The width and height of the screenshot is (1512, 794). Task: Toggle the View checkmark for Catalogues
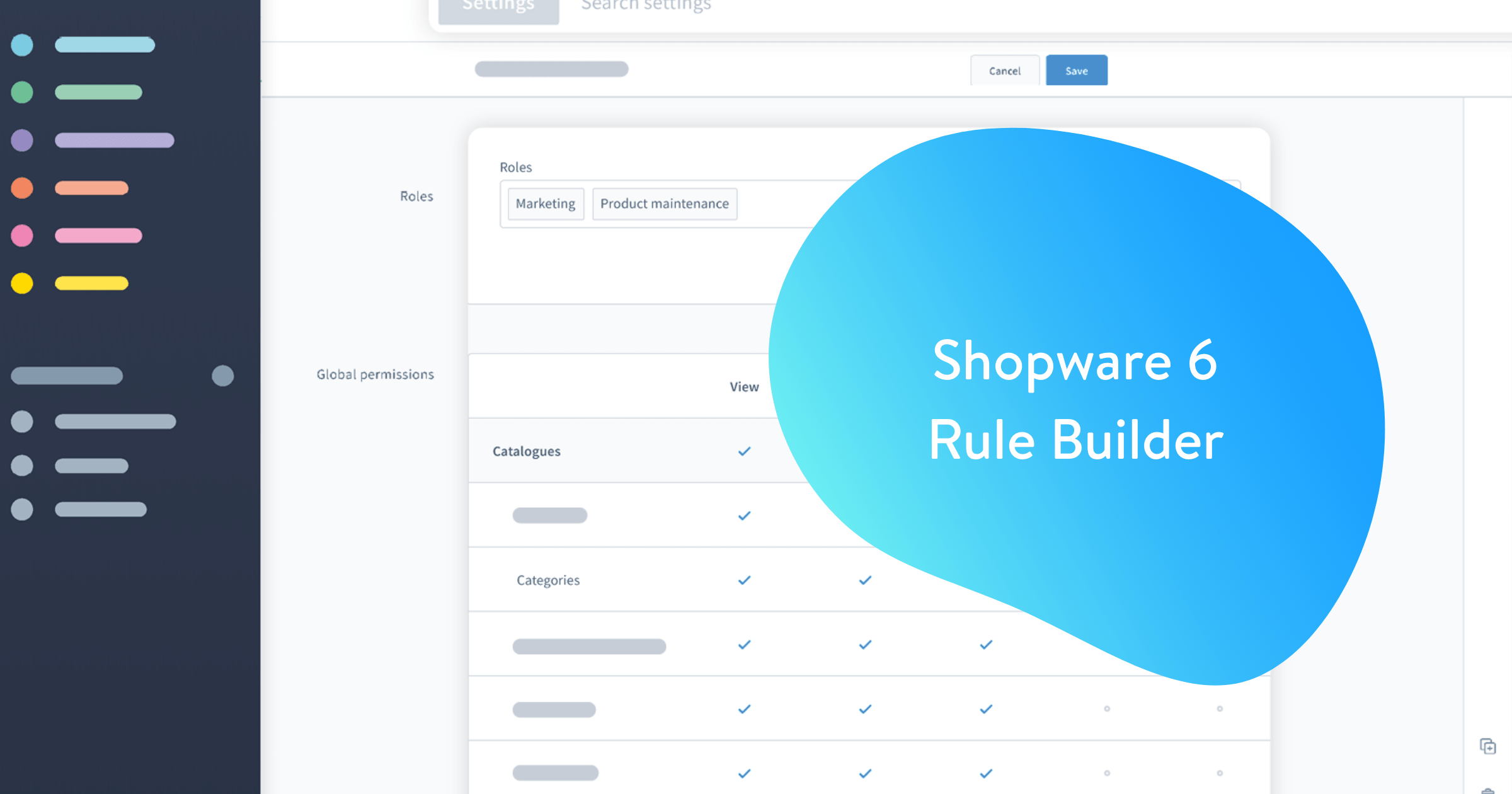pyautogui.click(x=744, y=451)
